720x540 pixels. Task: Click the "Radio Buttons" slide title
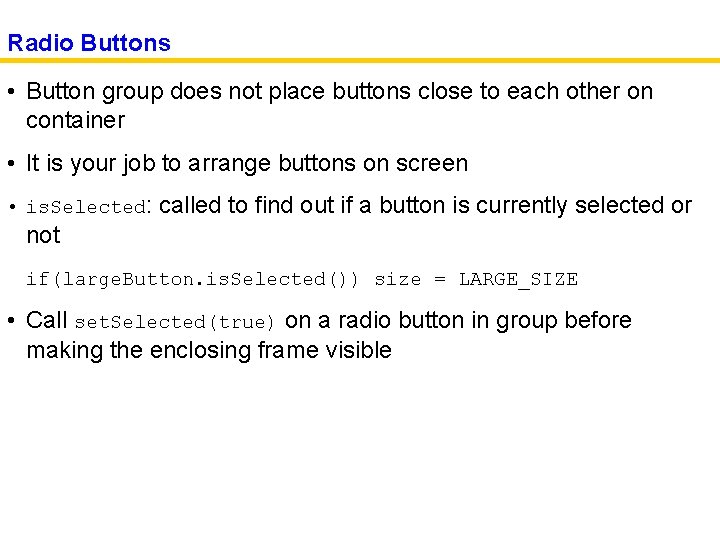point(89,43)
